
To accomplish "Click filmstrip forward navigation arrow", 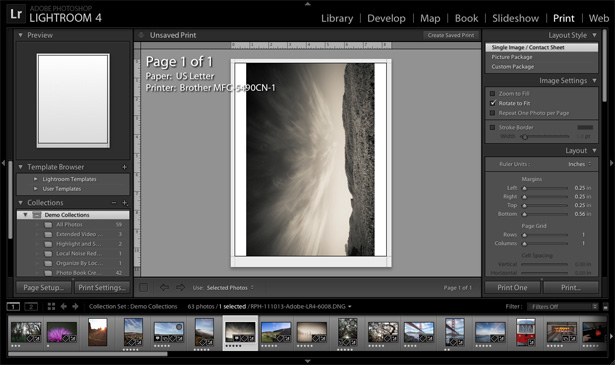I will pyautogui.click(x=75, y=307).
